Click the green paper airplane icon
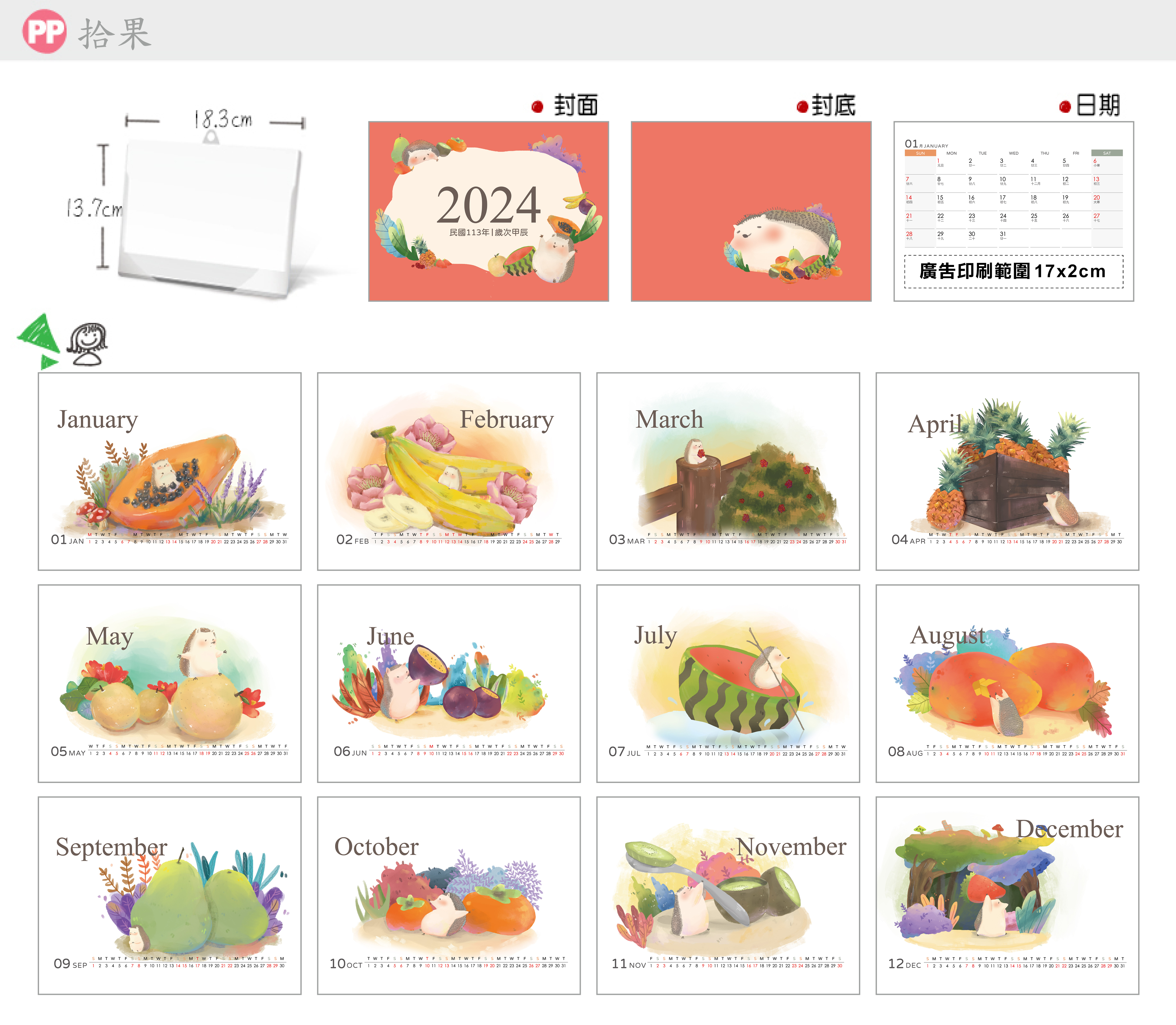1176x1025 pixels. point(40,339)
